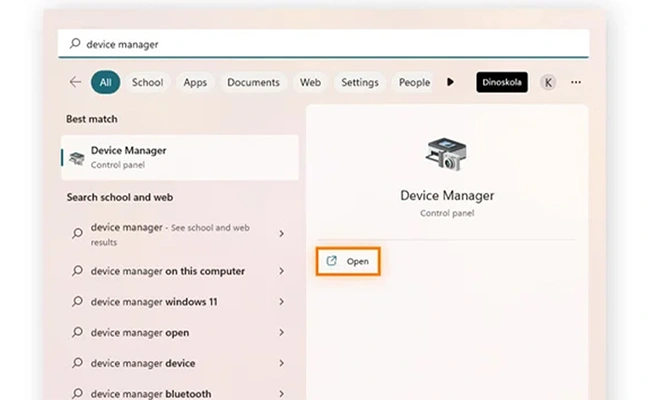Click search icon beside 'See school and web results'
Viewport: 650px width, 400px height.
tap(77, 234)
